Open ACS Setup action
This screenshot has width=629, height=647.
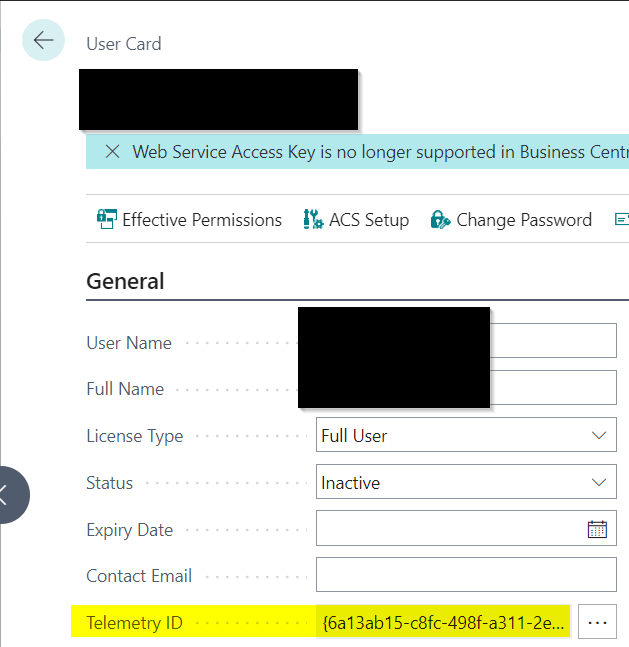(x=356, y=220)
